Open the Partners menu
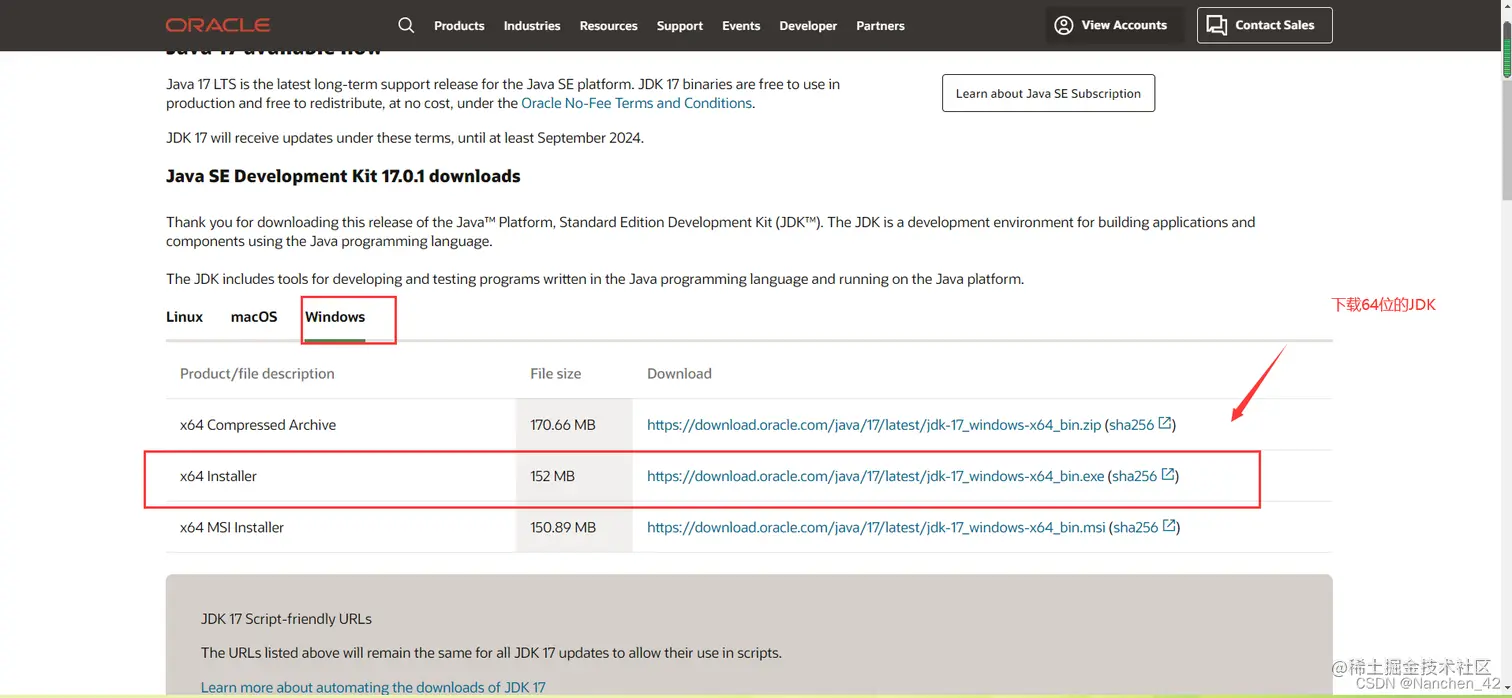 880,25
